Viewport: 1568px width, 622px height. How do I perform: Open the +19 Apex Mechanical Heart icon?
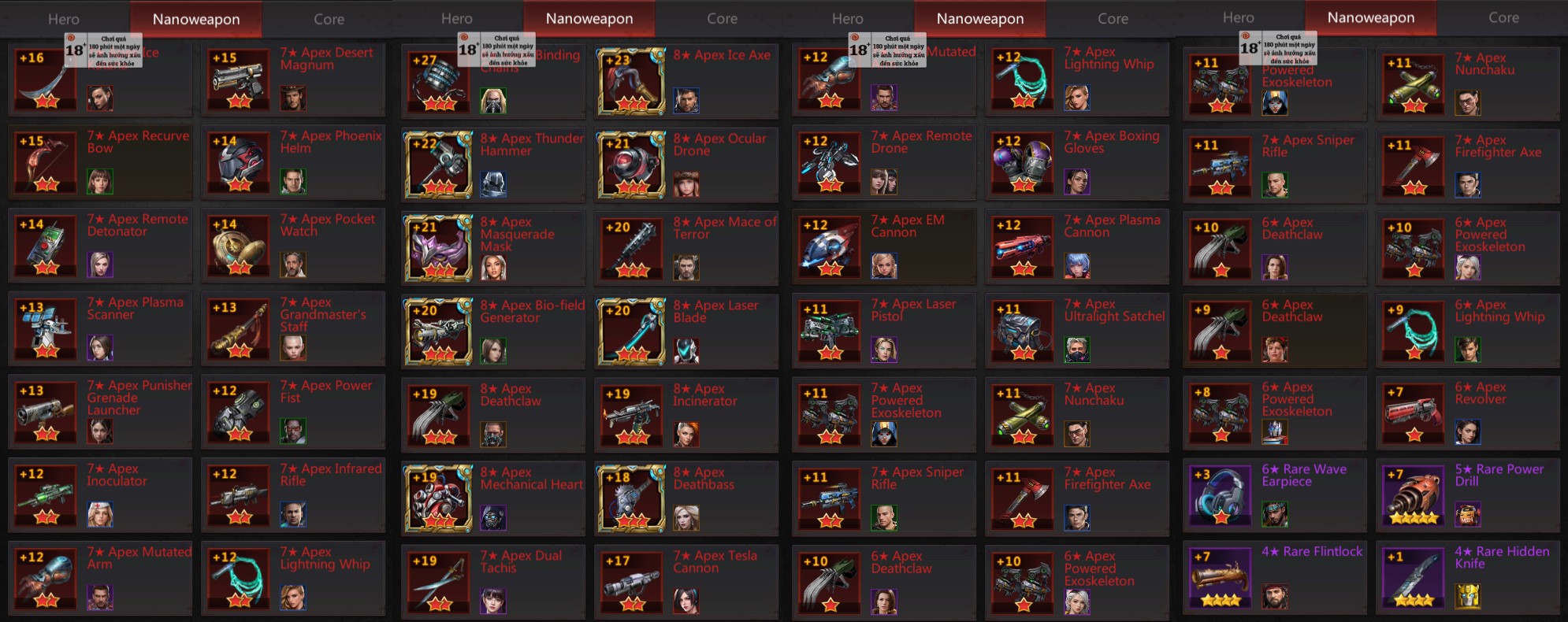point(439,499)
